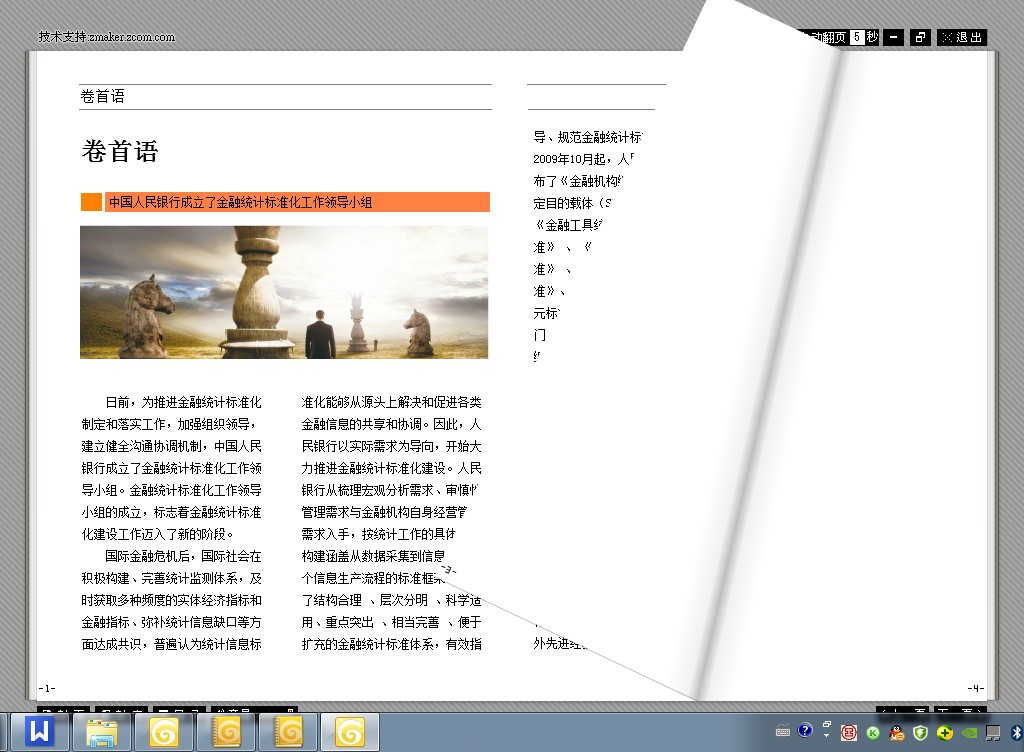
Task: Click the 退出 exit button
Action: 961,38
